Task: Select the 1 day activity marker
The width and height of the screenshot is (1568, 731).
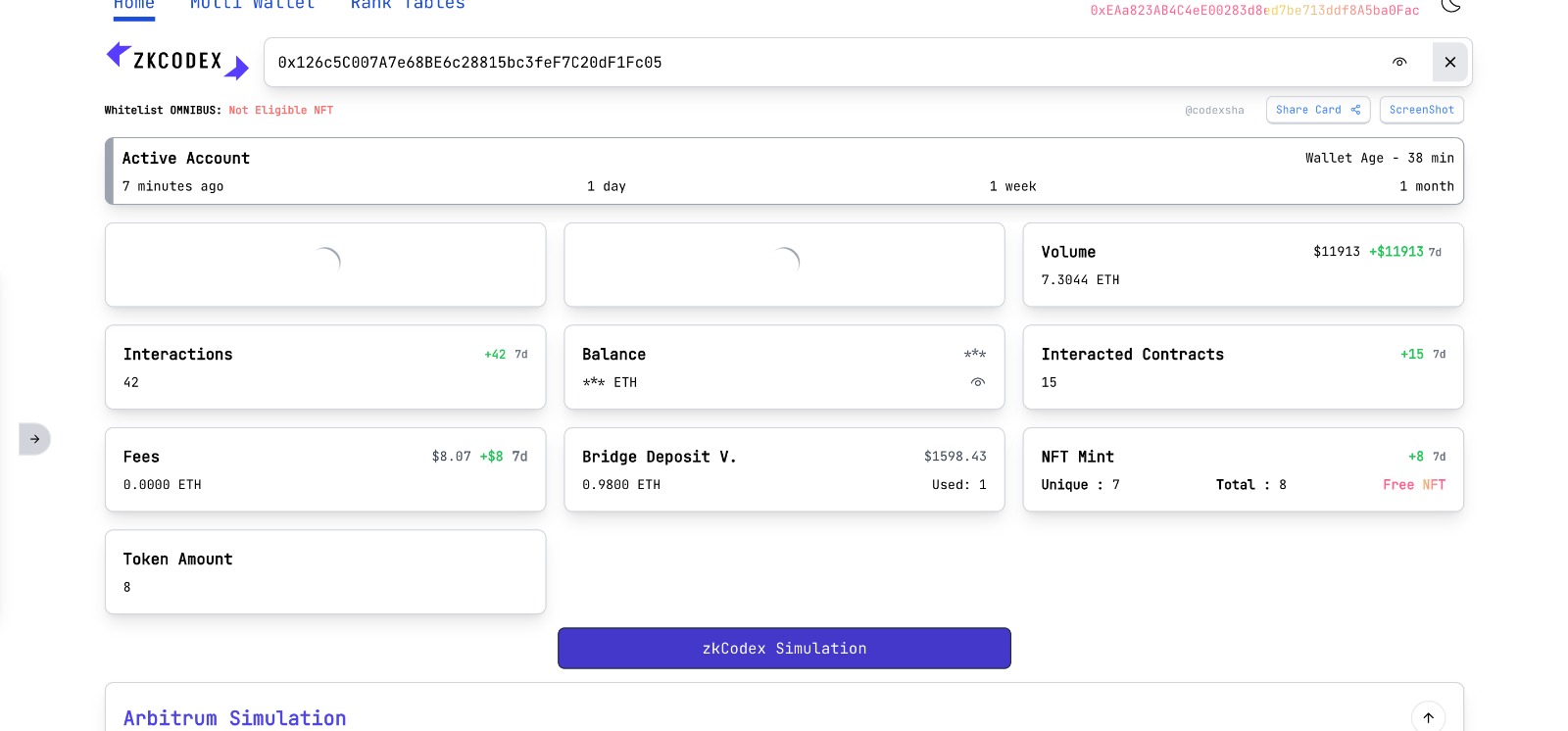Action: [607, 186]
